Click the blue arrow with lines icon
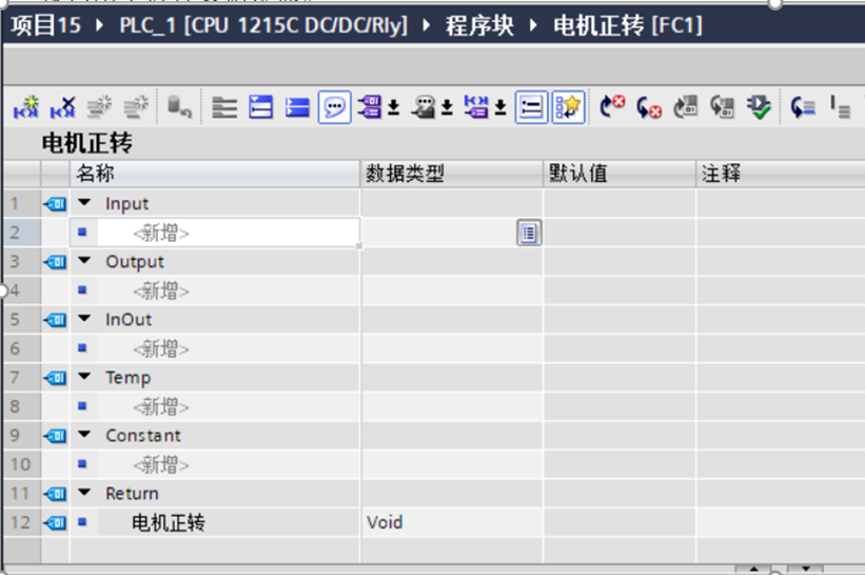The width and height of the screenshot is (865, 575). tap(803, 107)
